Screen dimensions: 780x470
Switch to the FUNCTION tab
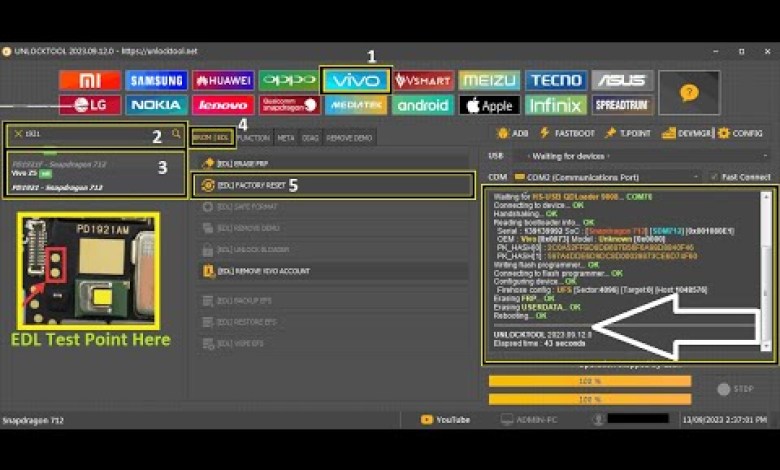(254, 138)
